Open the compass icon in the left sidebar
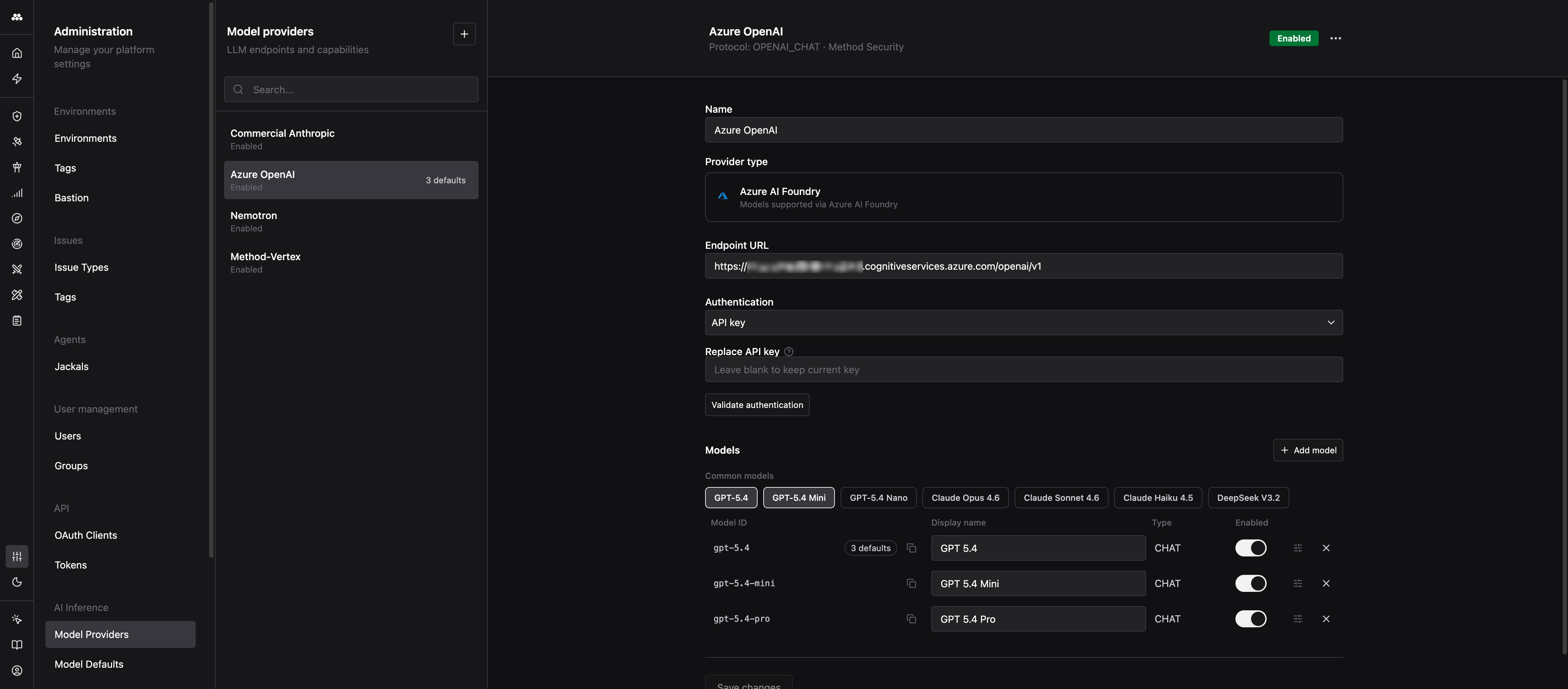1568x689 pixels. pyautogui.click(x=16, y=218)
